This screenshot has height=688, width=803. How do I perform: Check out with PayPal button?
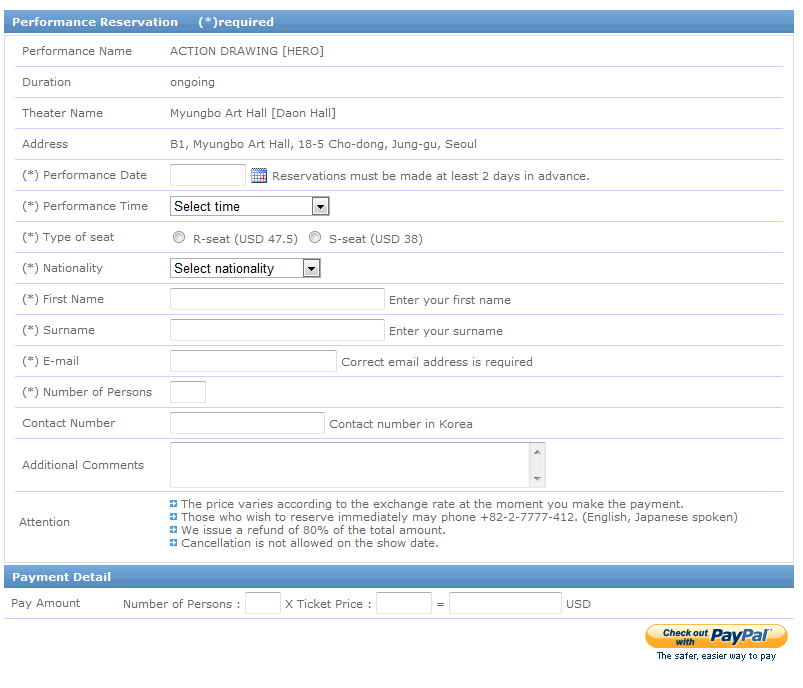pos(716,637)
